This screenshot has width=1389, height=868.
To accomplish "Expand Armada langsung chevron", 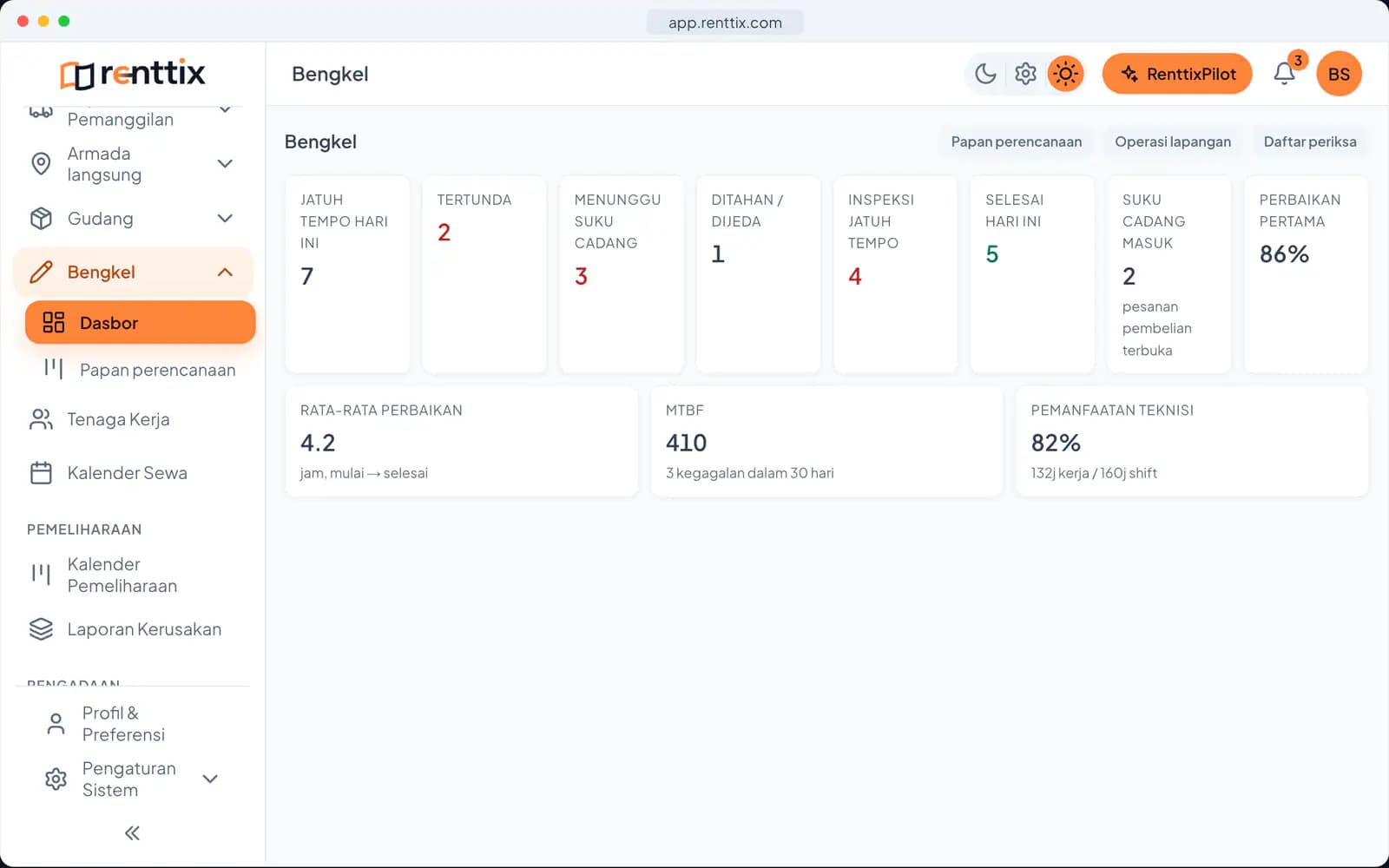I will (x=225, y=164).
